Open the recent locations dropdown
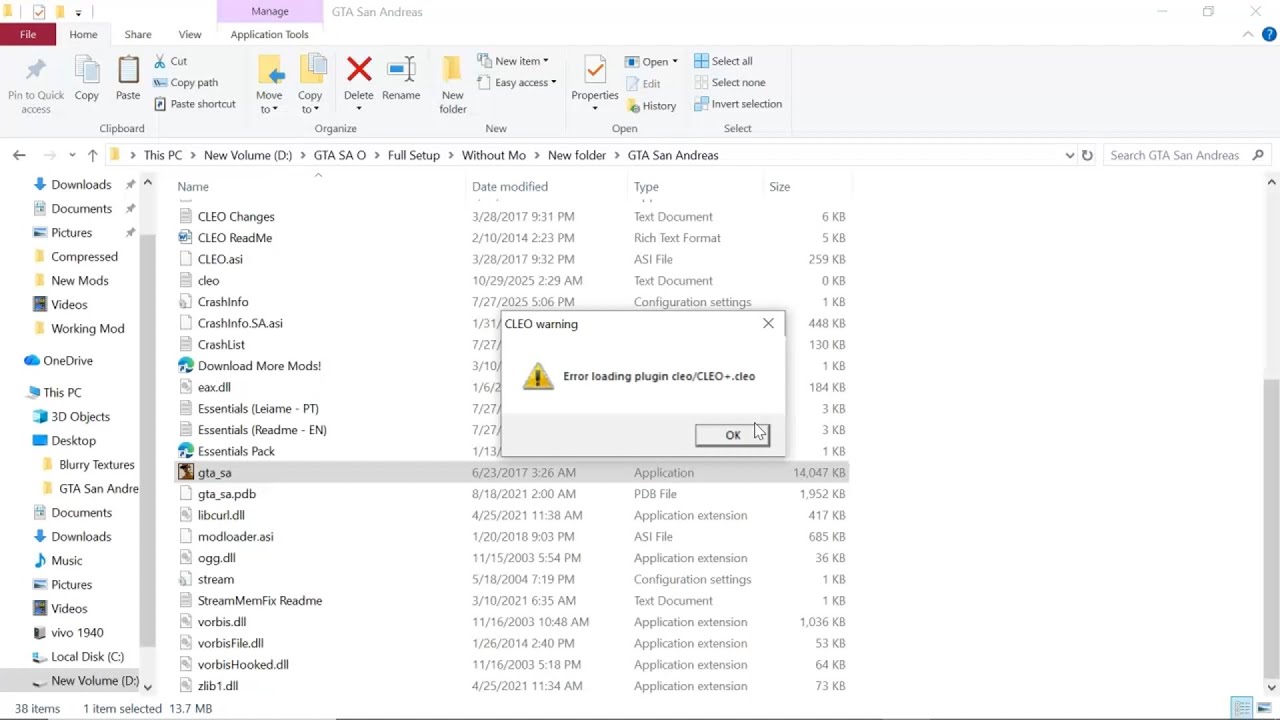Image resolution: width=1280 pixels, height=720 pixels. tap(72, 155)
